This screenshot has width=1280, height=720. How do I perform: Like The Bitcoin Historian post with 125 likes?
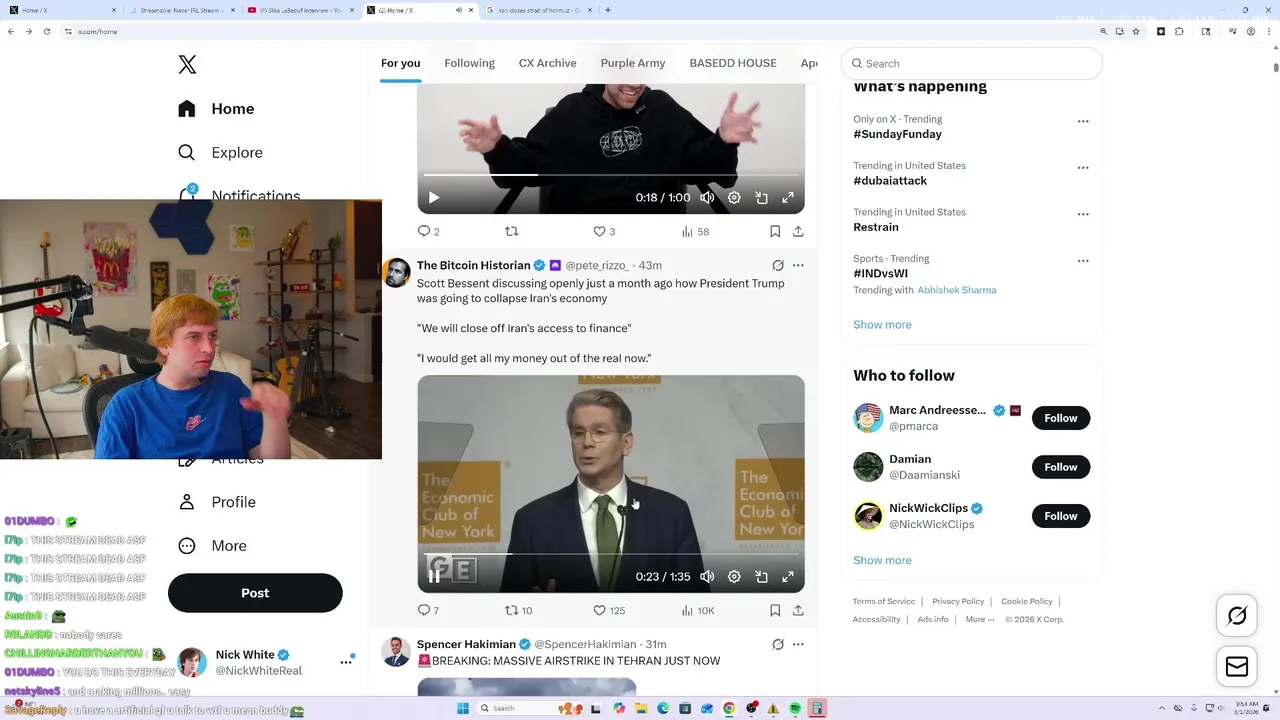(609, 610)
